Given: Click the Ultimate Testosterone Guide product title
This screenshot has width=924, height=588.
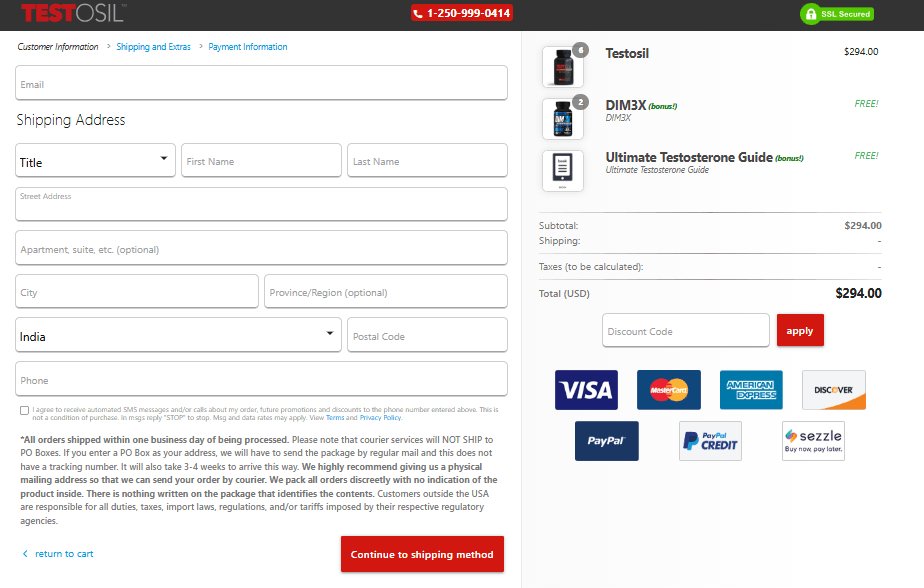Looking at the screenshot, I should 689,157.
